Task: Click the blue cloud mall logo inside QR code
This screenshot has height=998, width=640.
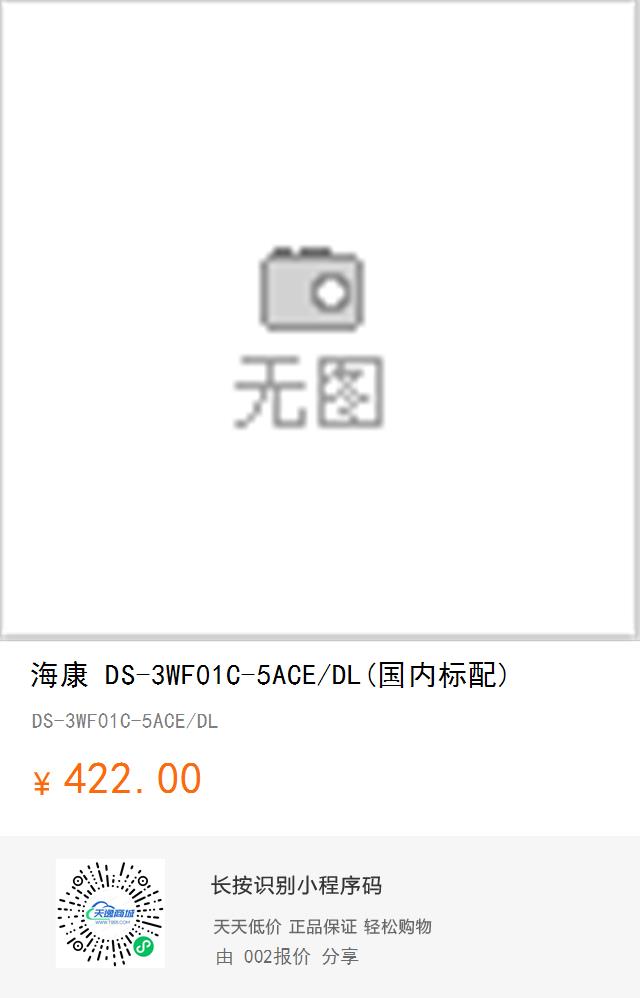Action: pyautogui.click(x=111, y=913)
